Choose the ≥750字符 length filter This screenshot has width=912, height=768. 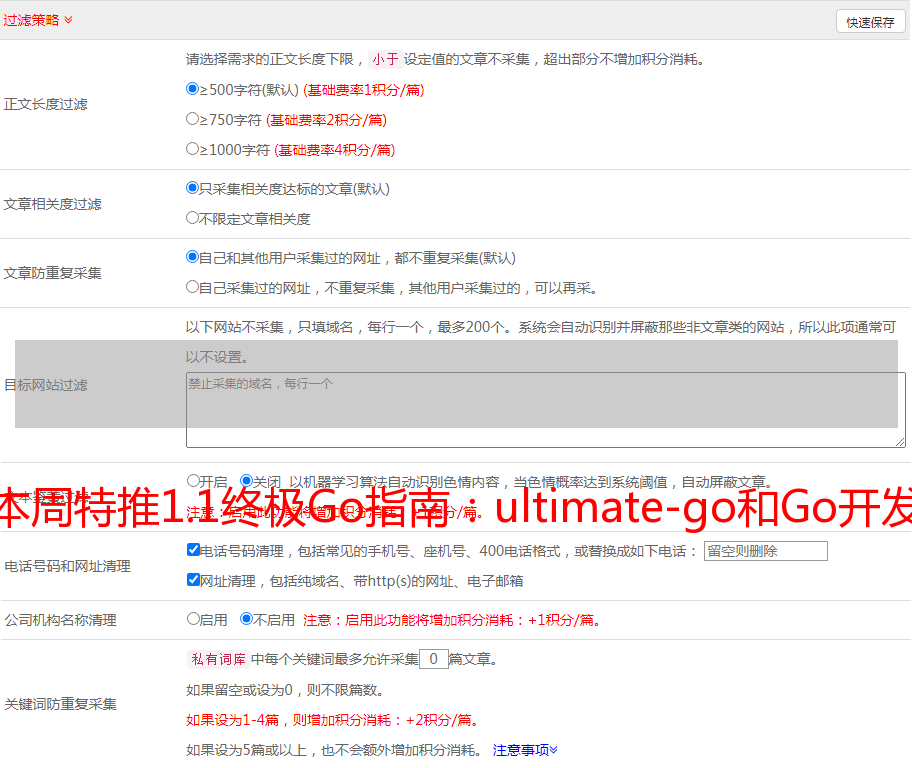click(193, 119)
